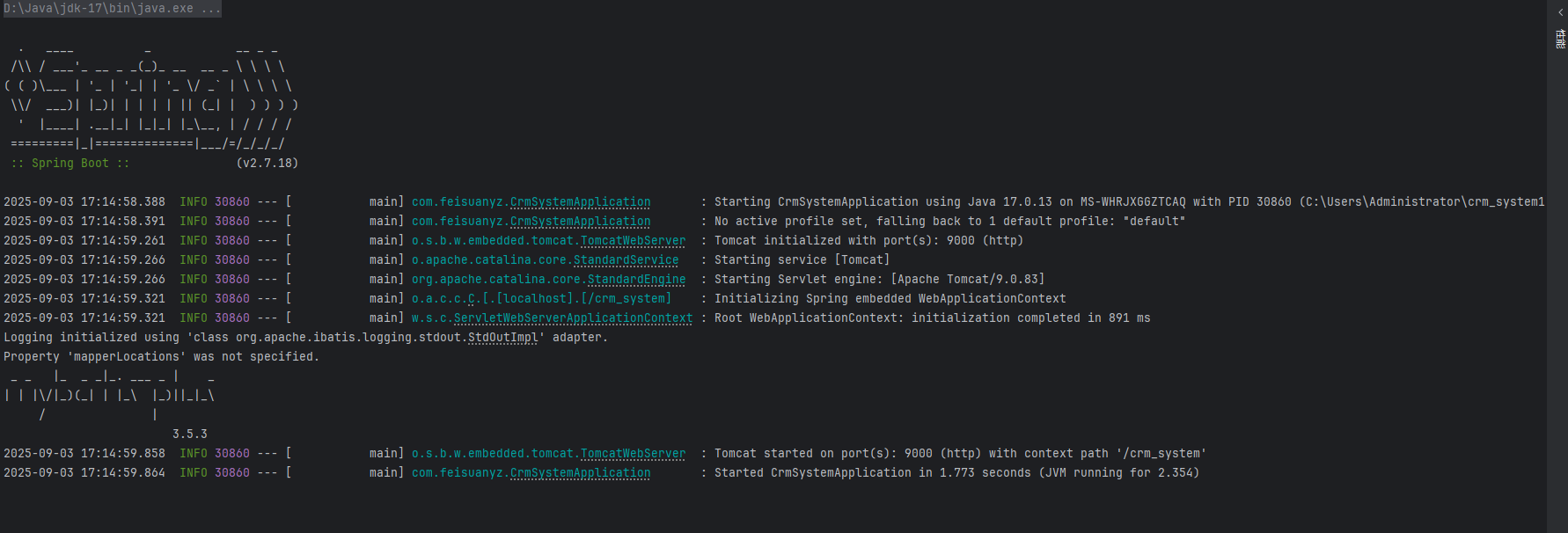
Task: Navigate to the StandardService class link
Action: 626,260
